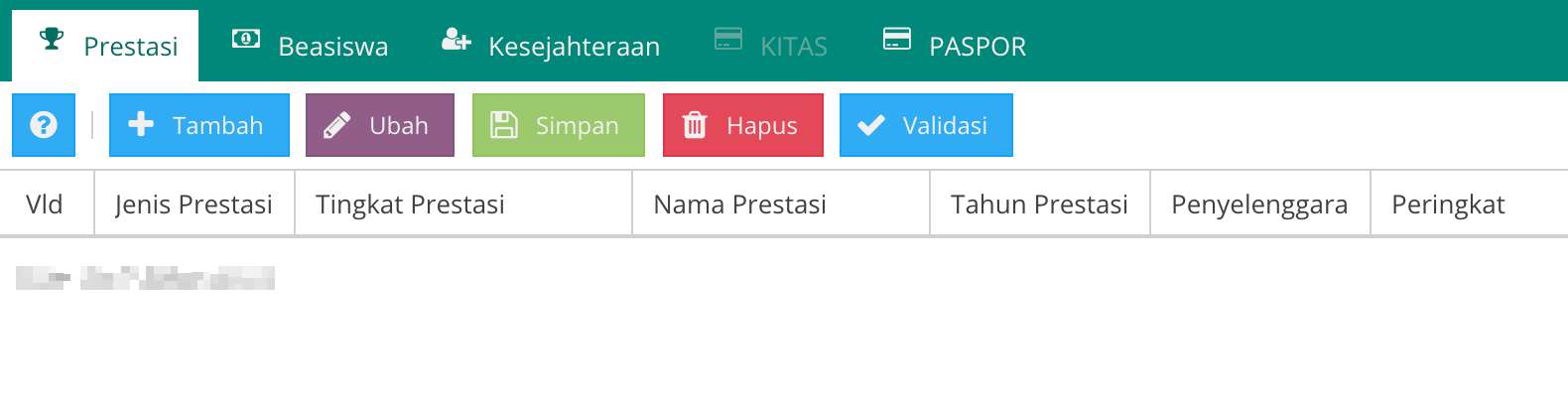Image resolution: width=1568 pixels, height=411 pixels.
Task: Sort by Jenis Prestasi column header
Action: pos(194,205)
